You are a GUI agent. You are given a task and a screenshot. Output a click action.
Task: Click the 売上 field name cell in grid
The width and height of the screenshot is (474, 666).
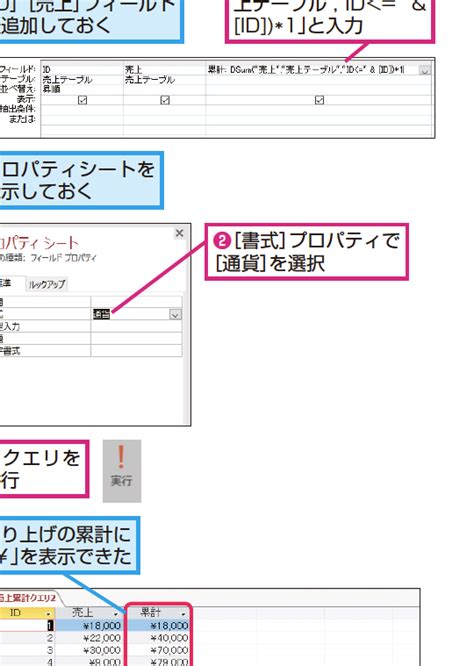click(165, 70)
